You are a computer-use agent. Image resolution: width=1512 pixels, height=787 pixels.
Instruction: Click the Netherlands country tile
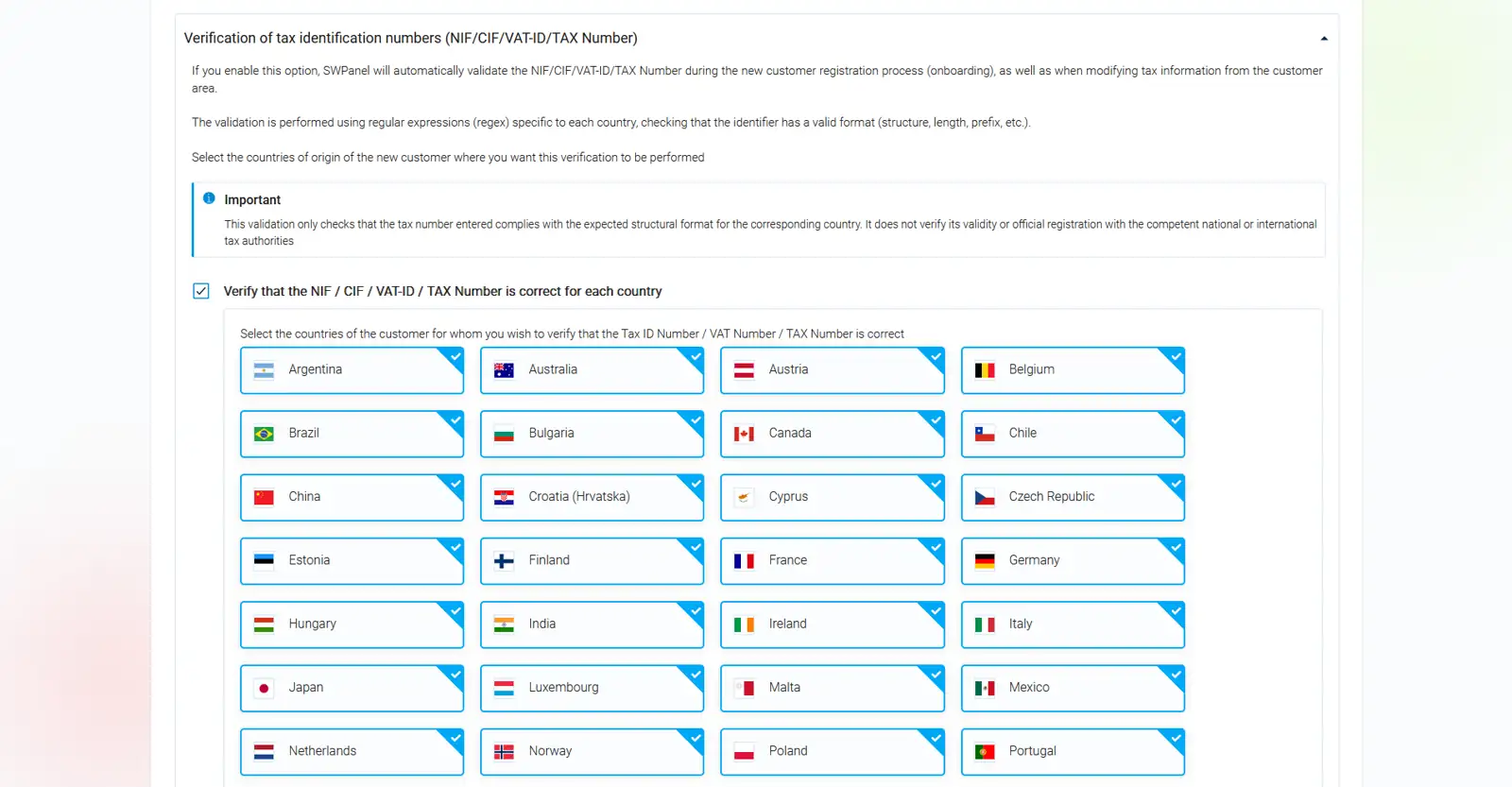pos(352,752)
